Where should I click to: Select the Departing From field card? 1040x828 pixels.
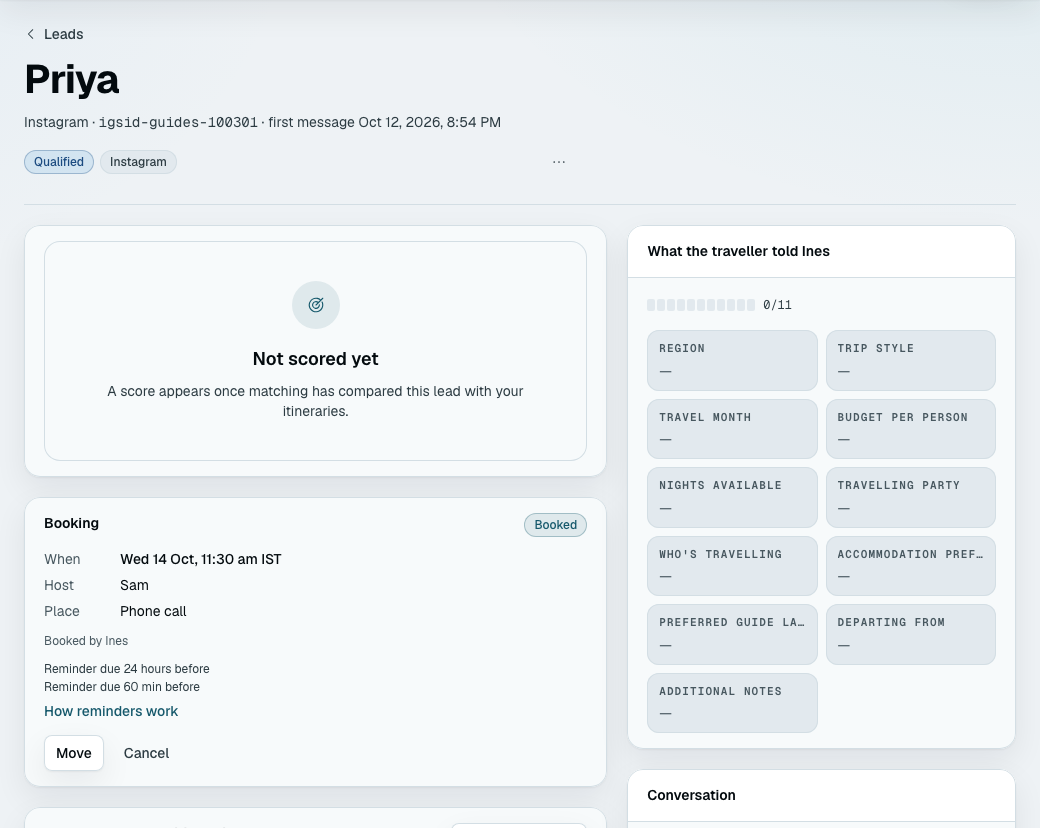pyautogui.click(x=911, y=634)
